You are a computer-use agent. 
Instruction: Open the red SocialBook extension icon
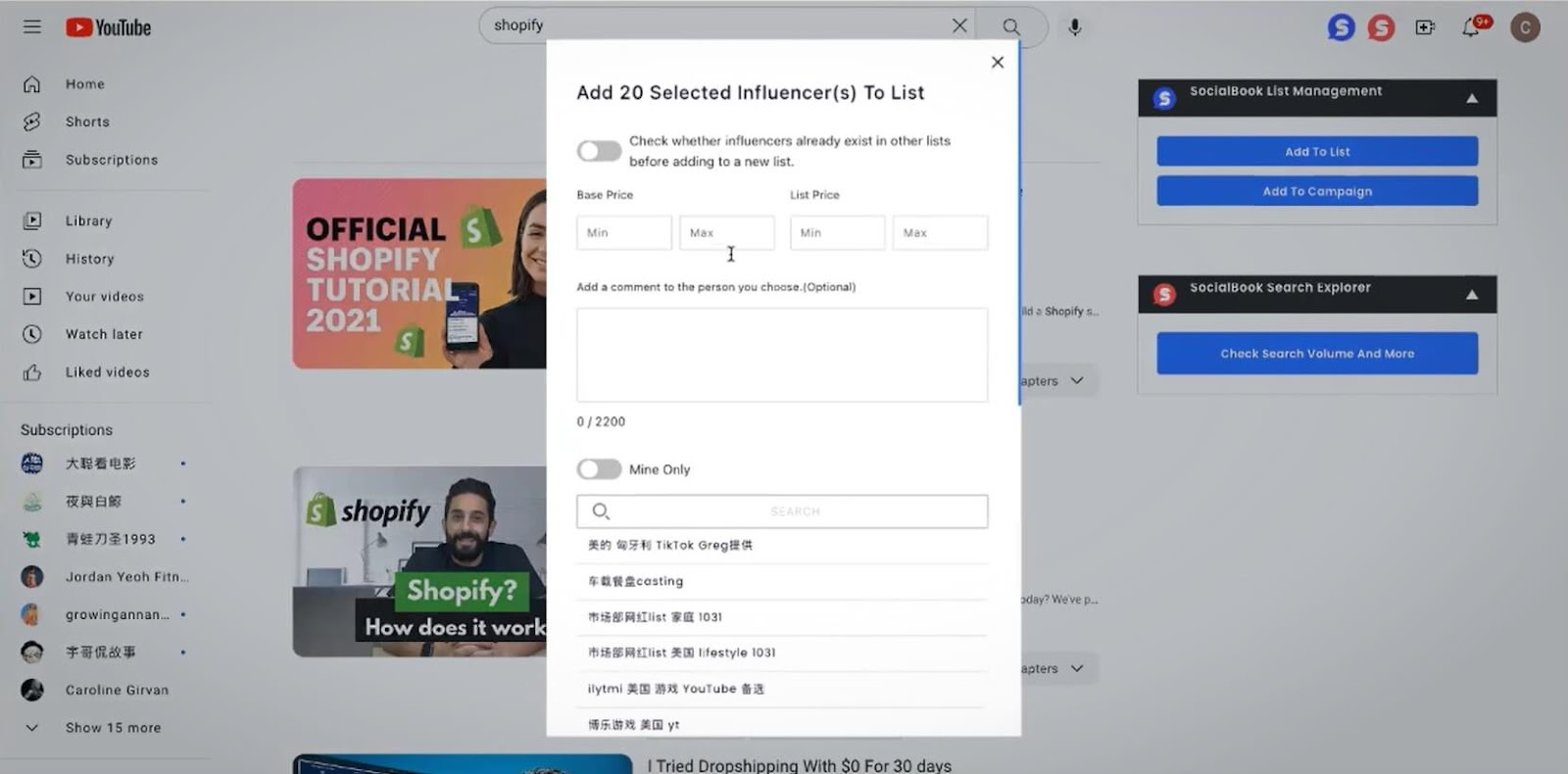[1381, 27]
